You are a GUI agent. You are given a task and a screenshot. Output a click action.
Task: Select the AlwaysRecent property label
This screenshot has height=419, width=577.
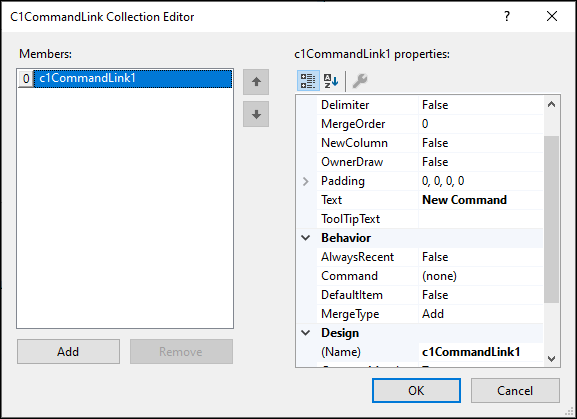click(357, 257)
